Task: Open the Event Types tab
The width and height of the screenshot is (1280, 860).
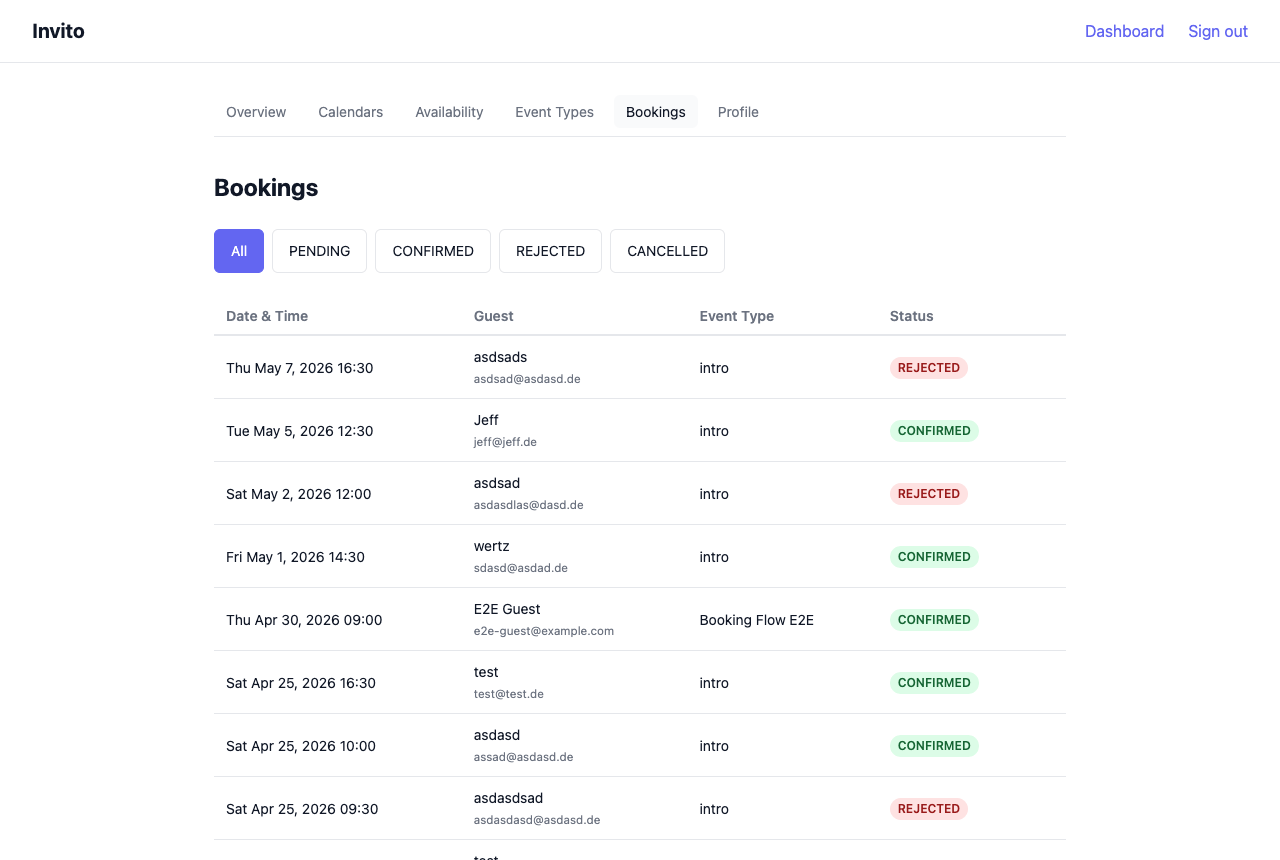Action: [554, 112]
